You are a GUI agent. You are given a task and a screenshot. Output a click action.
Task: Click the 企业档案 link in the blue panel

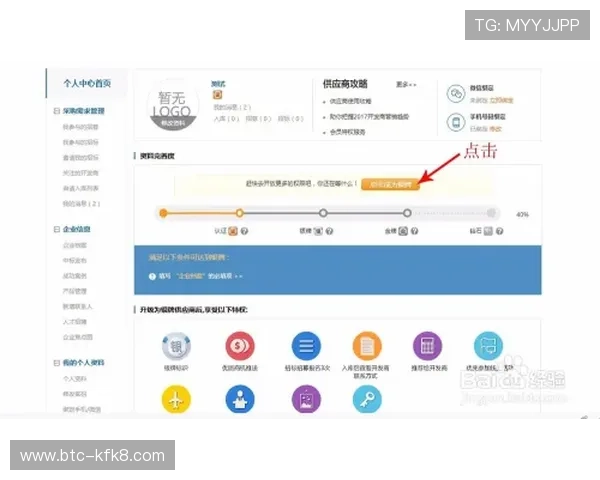click(x=191, y=276)
